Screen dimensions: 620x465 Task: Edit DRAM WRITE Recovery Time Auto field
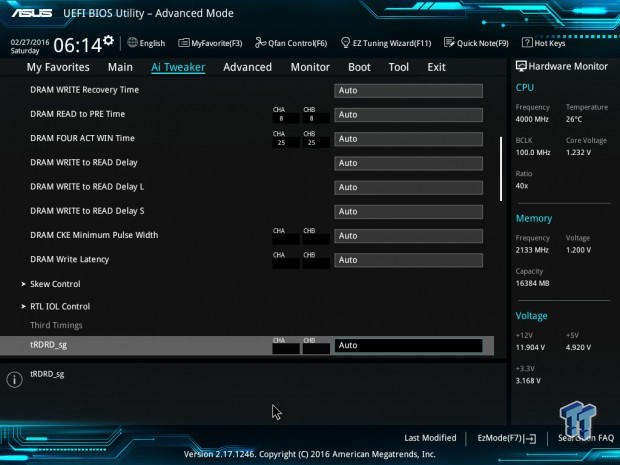[x=408, y=91]
